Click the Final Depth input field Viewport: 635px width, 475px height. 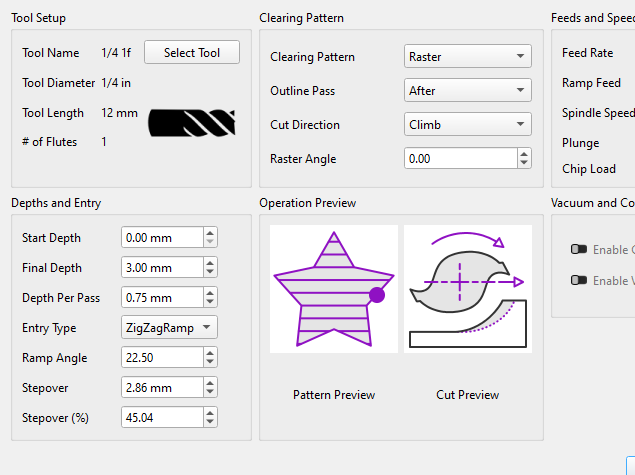point(160,268)
